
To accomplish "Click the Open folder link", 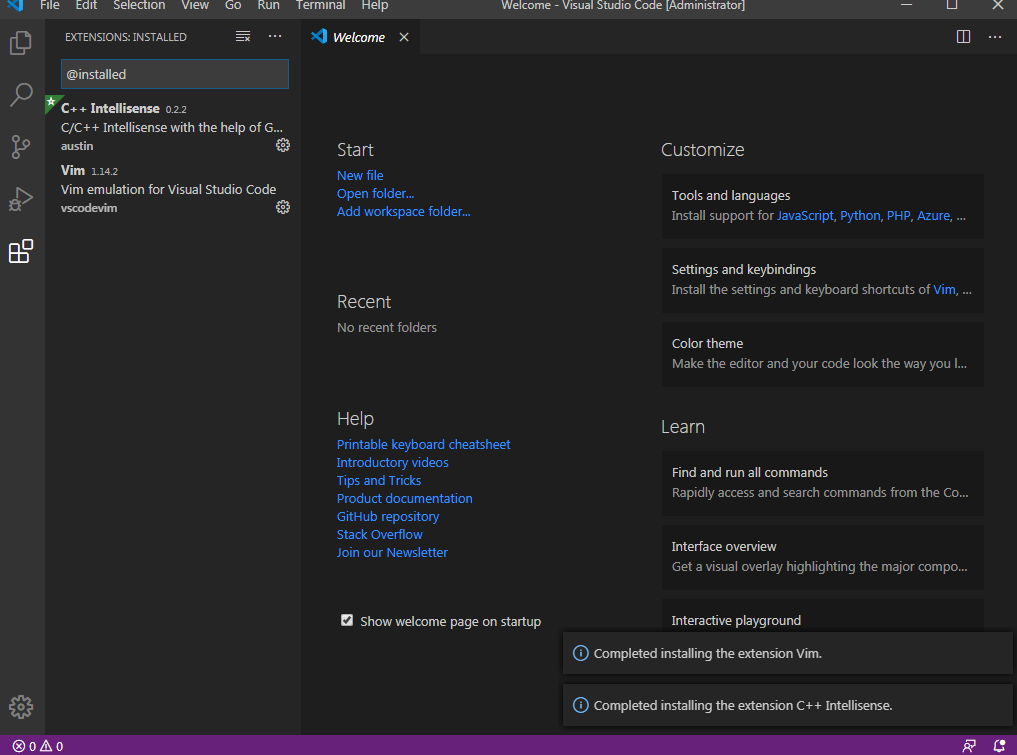I will 376,193.
